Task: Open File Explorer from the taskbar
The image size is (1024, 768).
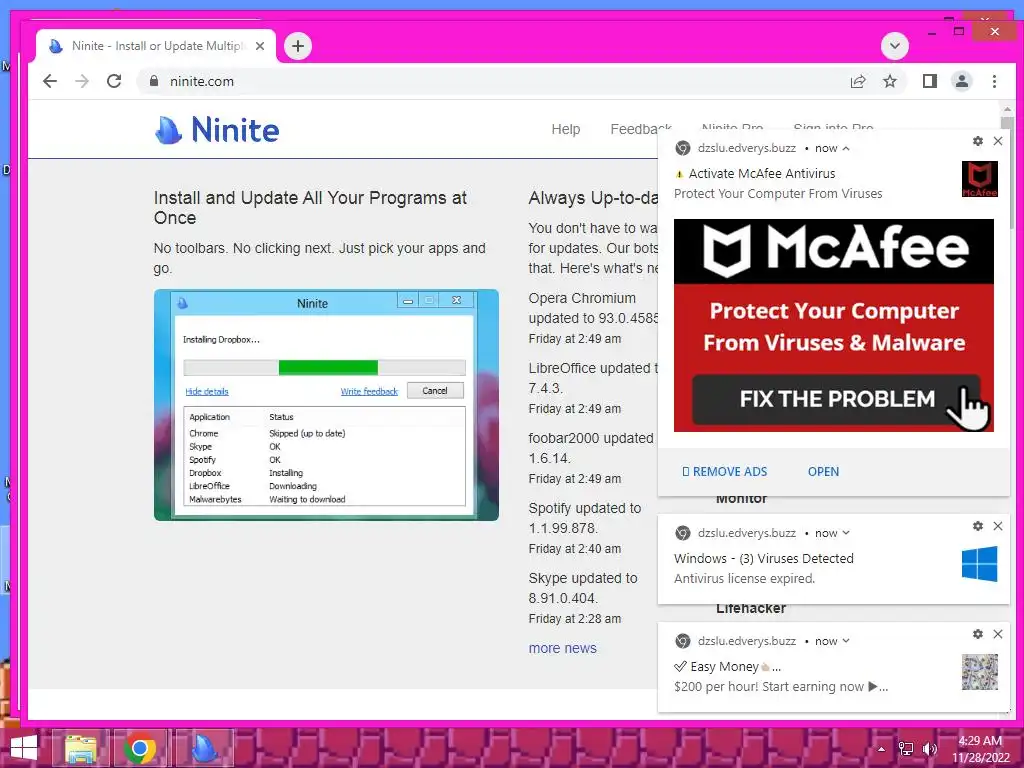Action: pyautogui.click(x=80, y=748)
